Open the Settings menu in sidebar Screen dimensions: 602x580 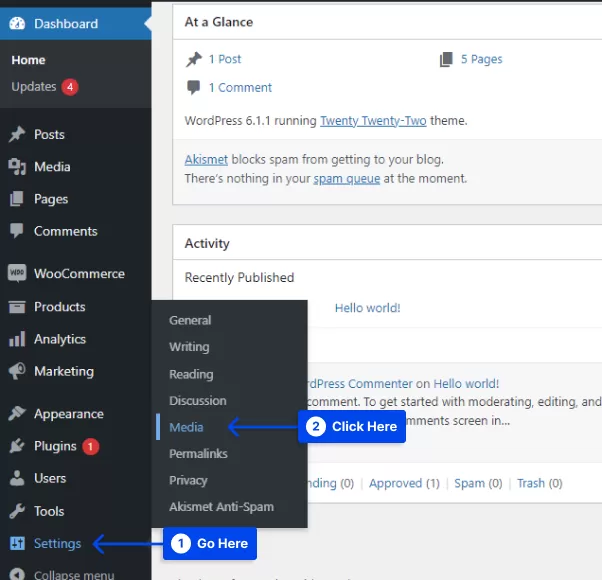57,543
